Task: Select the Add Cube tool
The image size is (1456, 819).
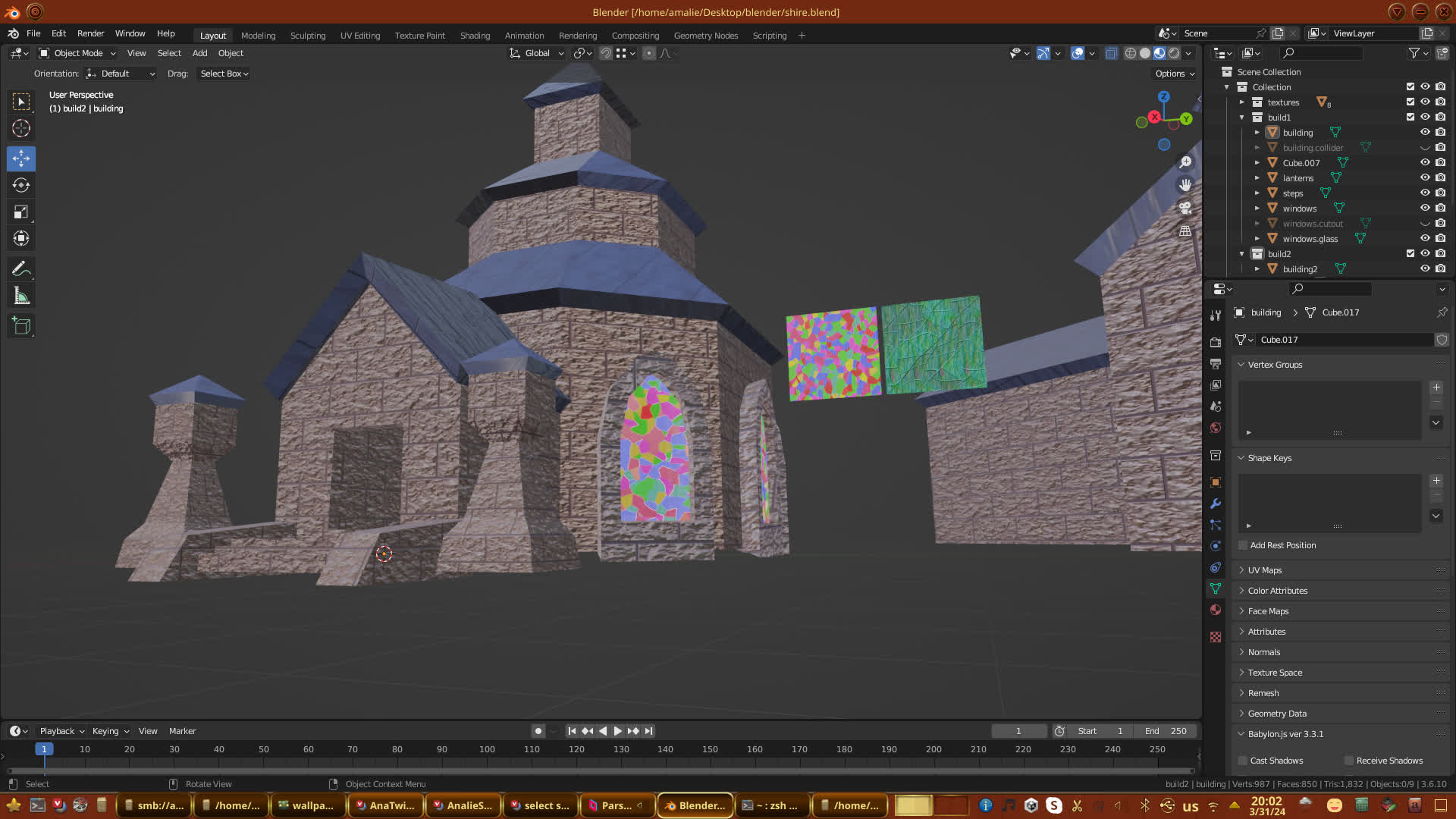Action: (21, 326)
